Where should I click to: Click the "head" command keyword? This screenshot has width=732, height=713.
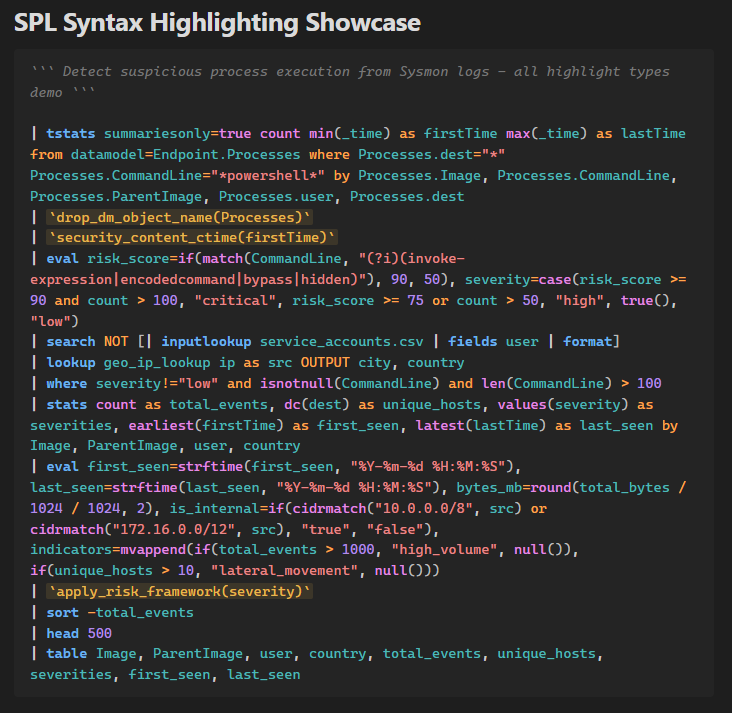point(63,634)
